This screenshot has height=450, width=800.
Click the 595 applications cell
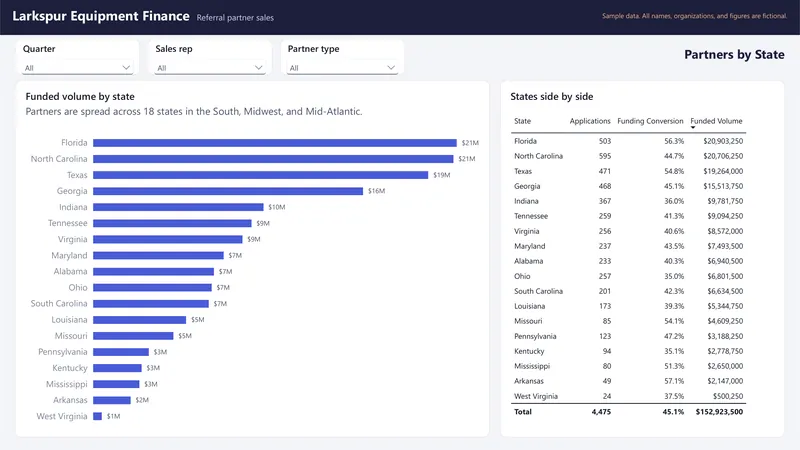click(605, 156)
